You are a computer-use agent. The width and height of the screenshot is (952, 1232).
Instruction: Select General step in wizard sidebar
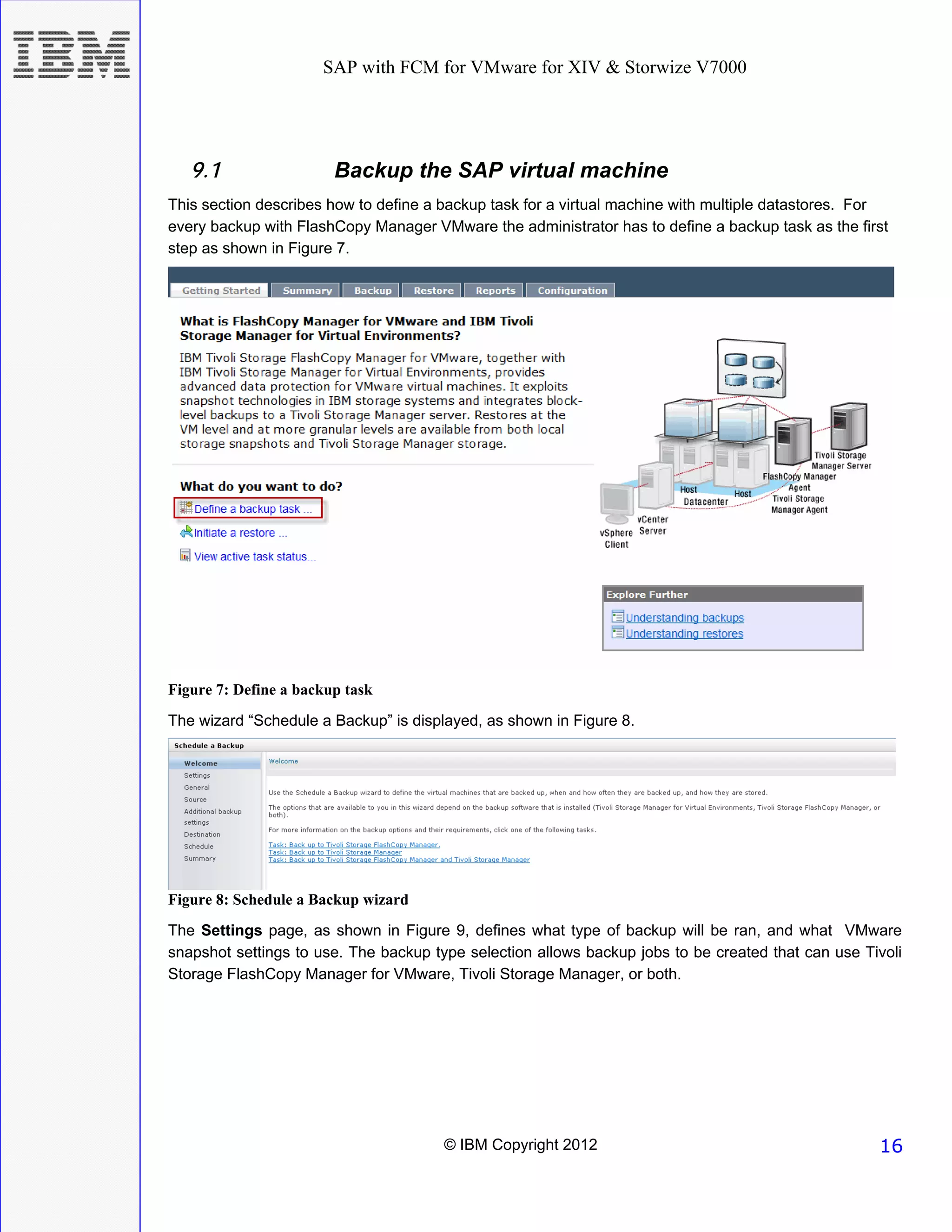pos(196,787)
